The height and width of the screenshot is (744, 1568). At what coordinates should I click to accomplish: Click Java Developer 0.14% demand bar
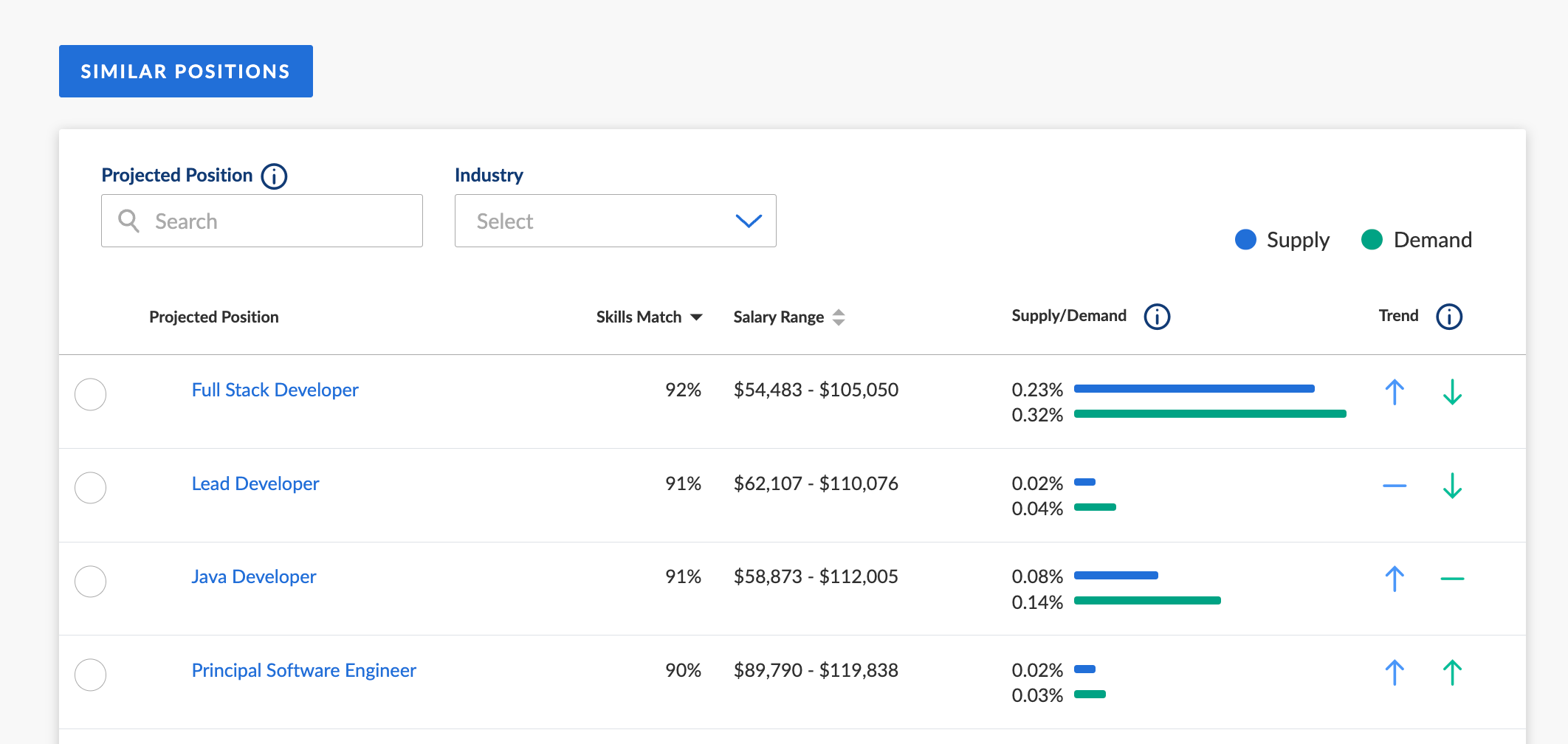tap(1147, 601)
